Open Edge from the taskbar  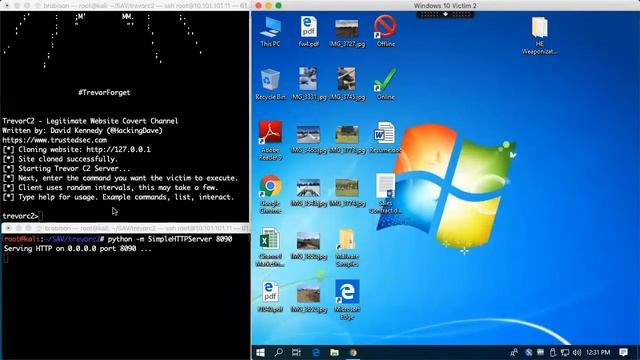[316, 352]
